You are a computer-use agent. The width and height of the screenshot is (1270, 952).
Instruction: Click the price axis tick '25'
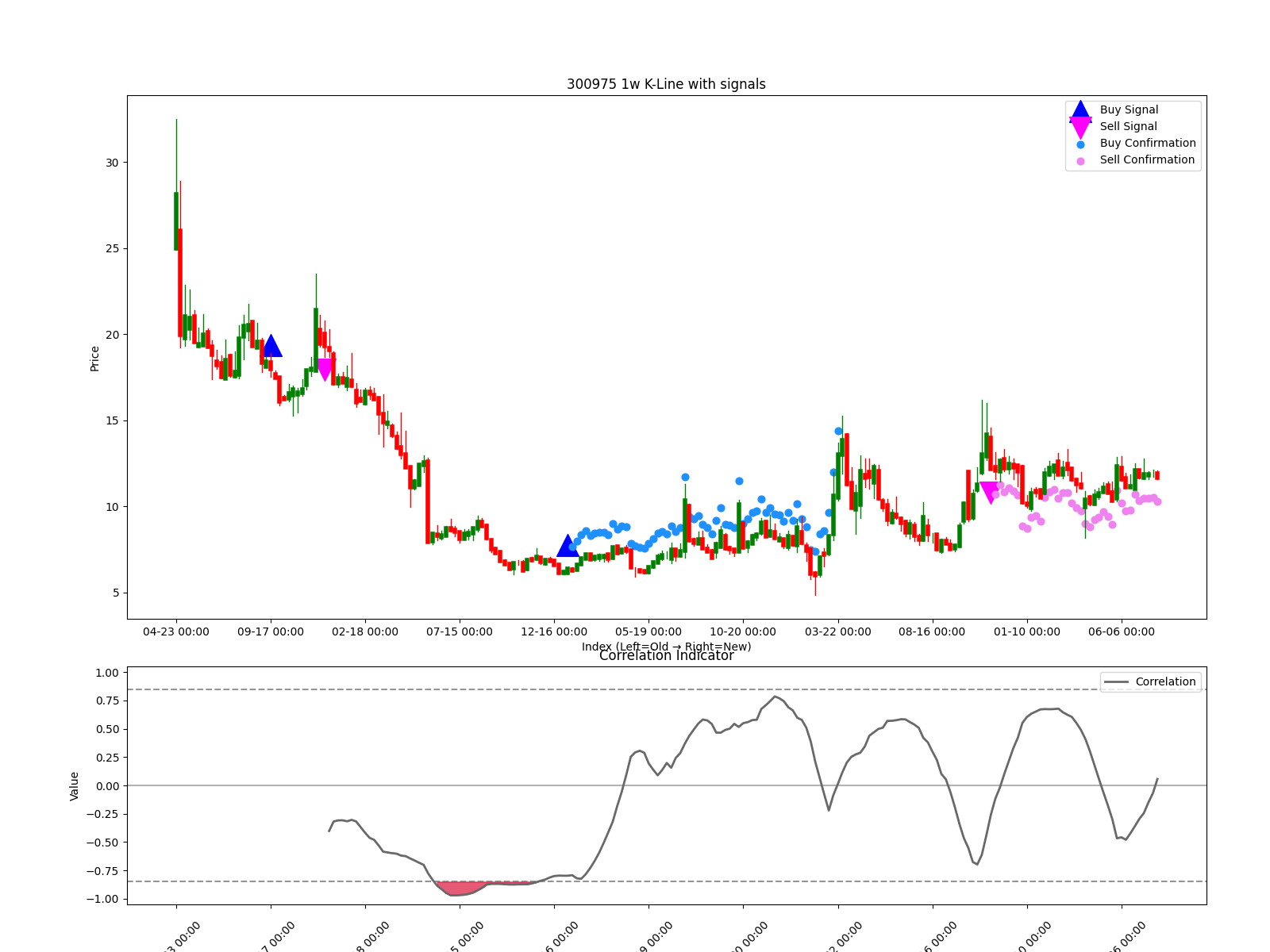(x=112, y=249)
